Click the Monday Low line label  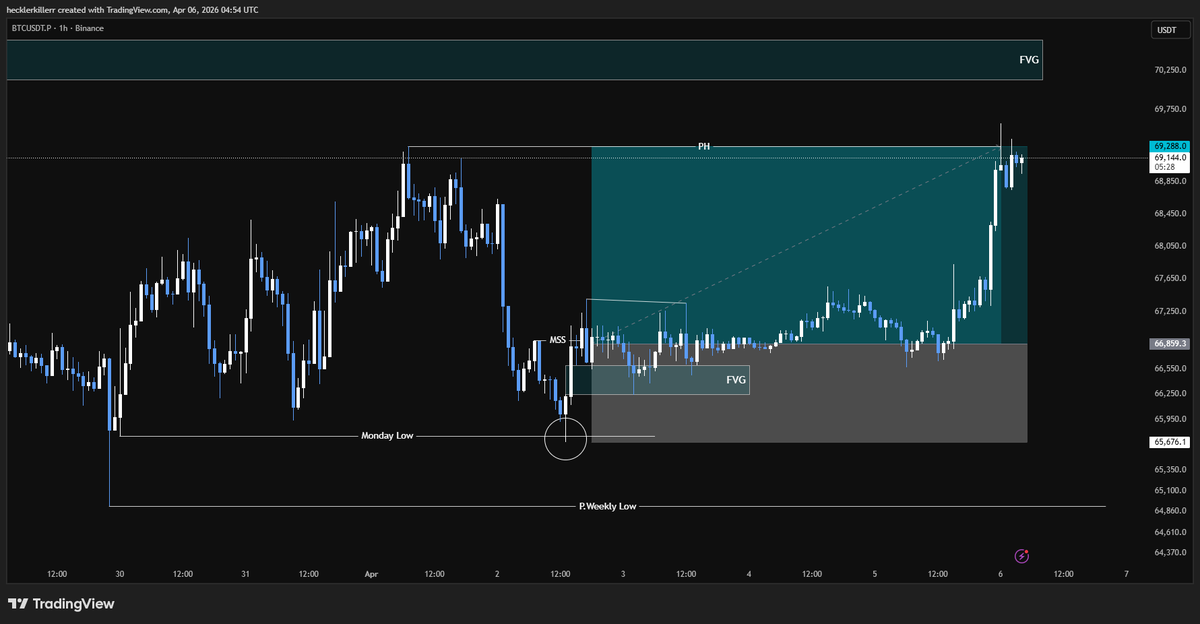[x=387, y=436]
